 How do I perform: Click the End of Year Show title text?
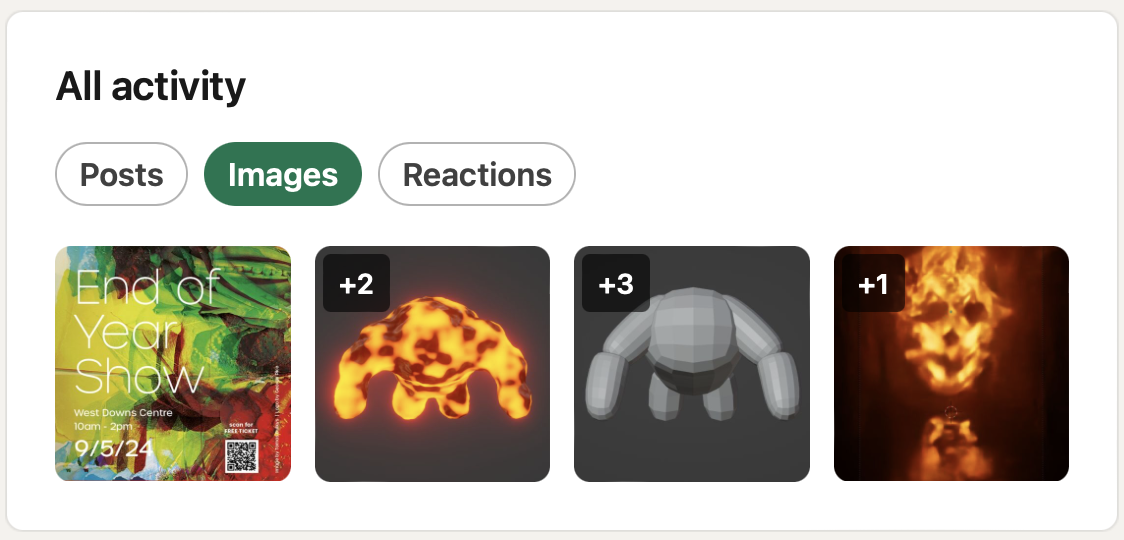(x=147, y=333)
